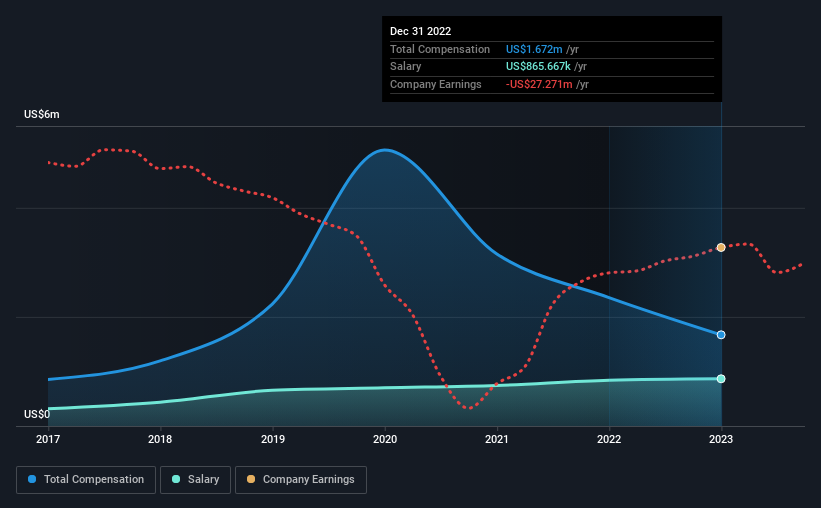This screenshot has width=821, height=508.
Task: Click the teal Salary data point marker
Action: 721,379
